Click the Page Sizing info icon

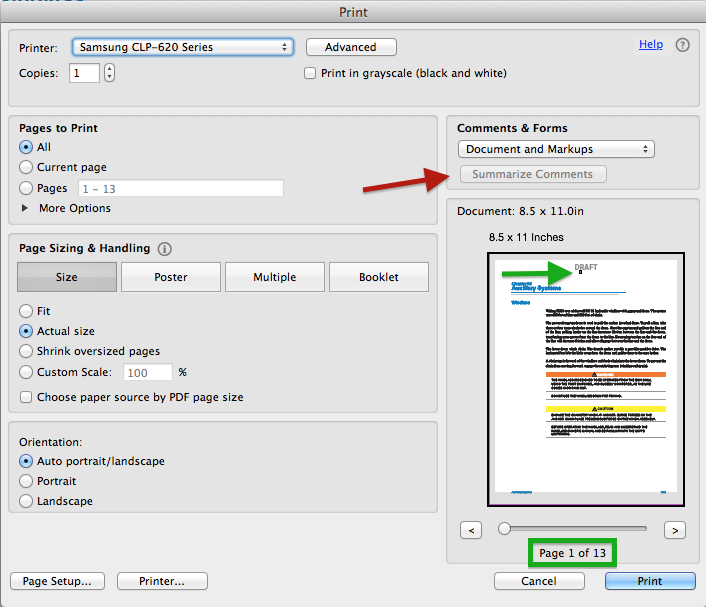pyautogui.click(x=165, y=249)
